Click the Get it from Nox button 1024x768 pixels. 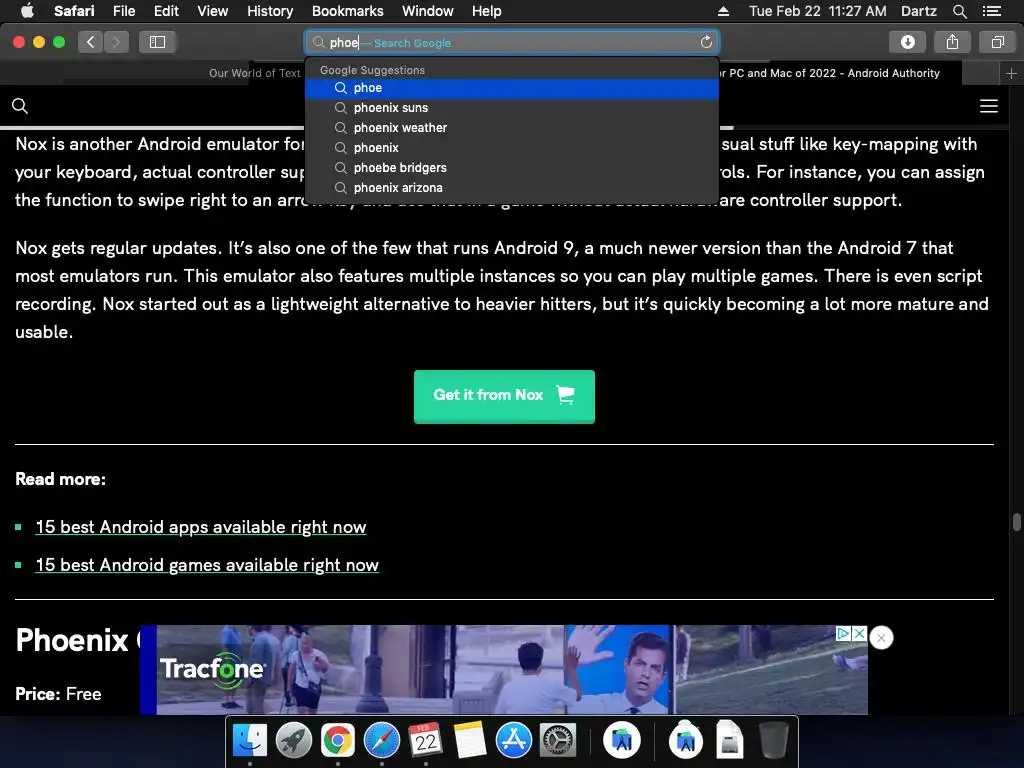(x=504, y=396)
